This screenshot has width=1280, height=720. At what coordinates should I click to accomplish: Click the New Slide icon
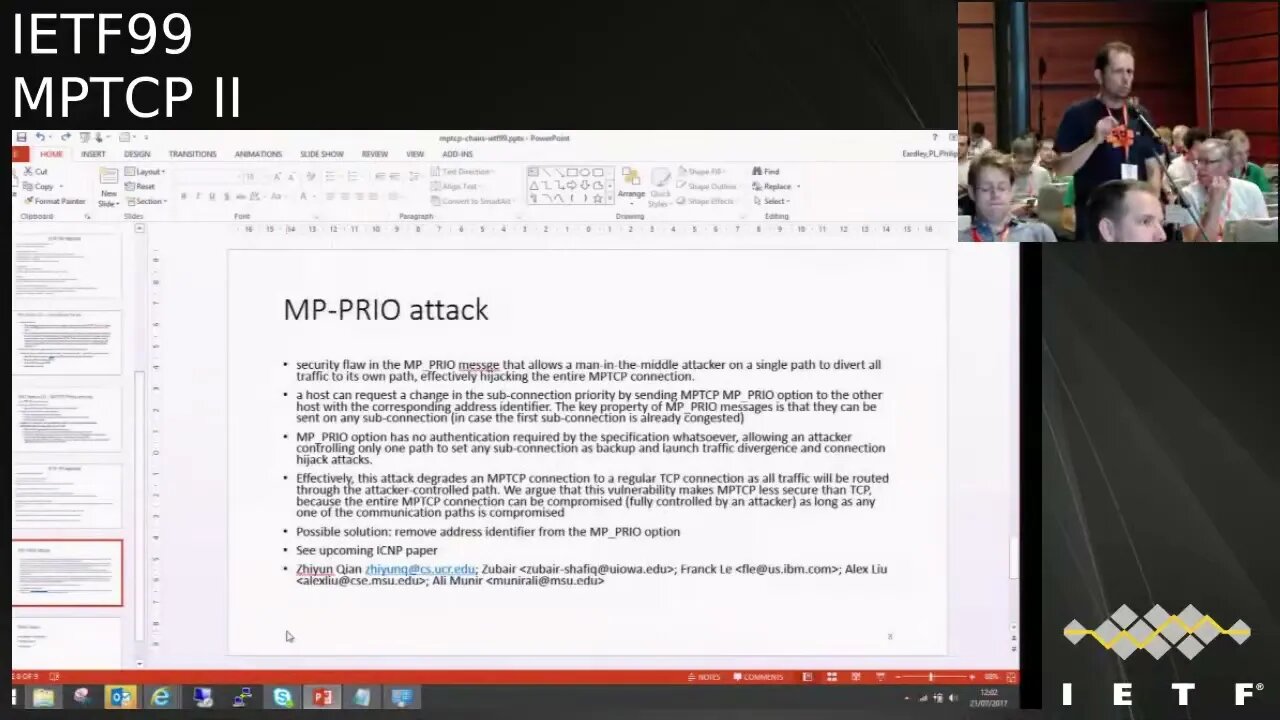pyautogui.click(x=109, y=176)
